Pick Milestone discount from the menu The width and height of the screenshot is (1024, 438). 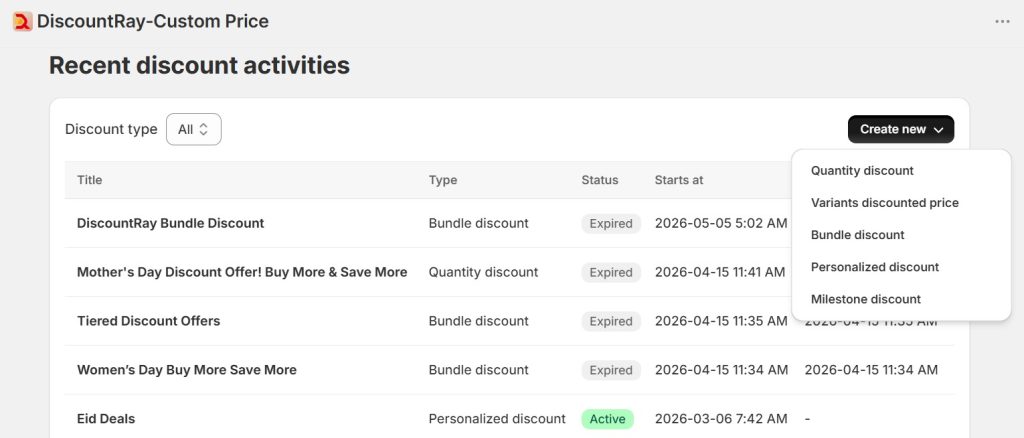[865, 299]
